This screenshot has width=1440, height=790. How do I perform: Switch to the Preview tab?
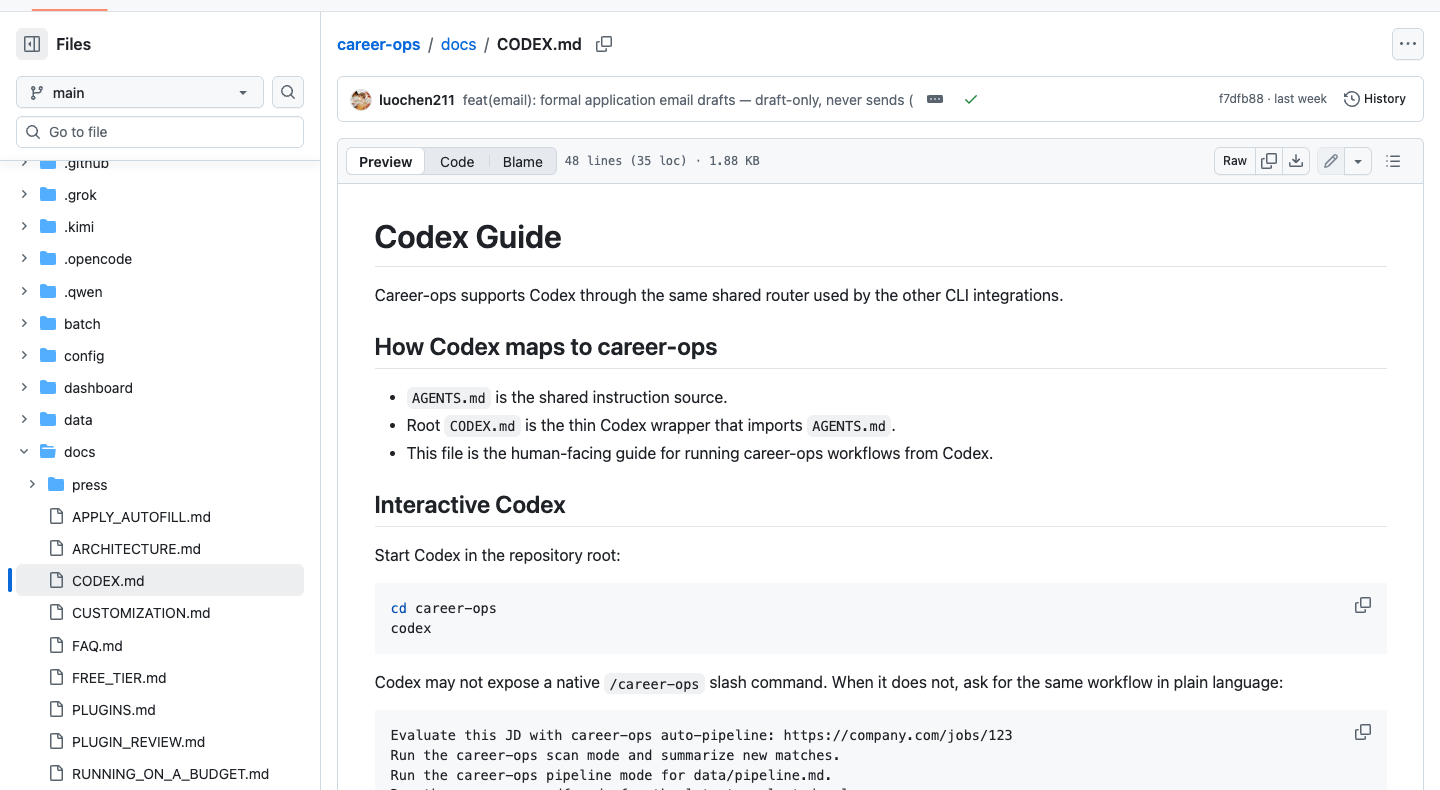386,161
